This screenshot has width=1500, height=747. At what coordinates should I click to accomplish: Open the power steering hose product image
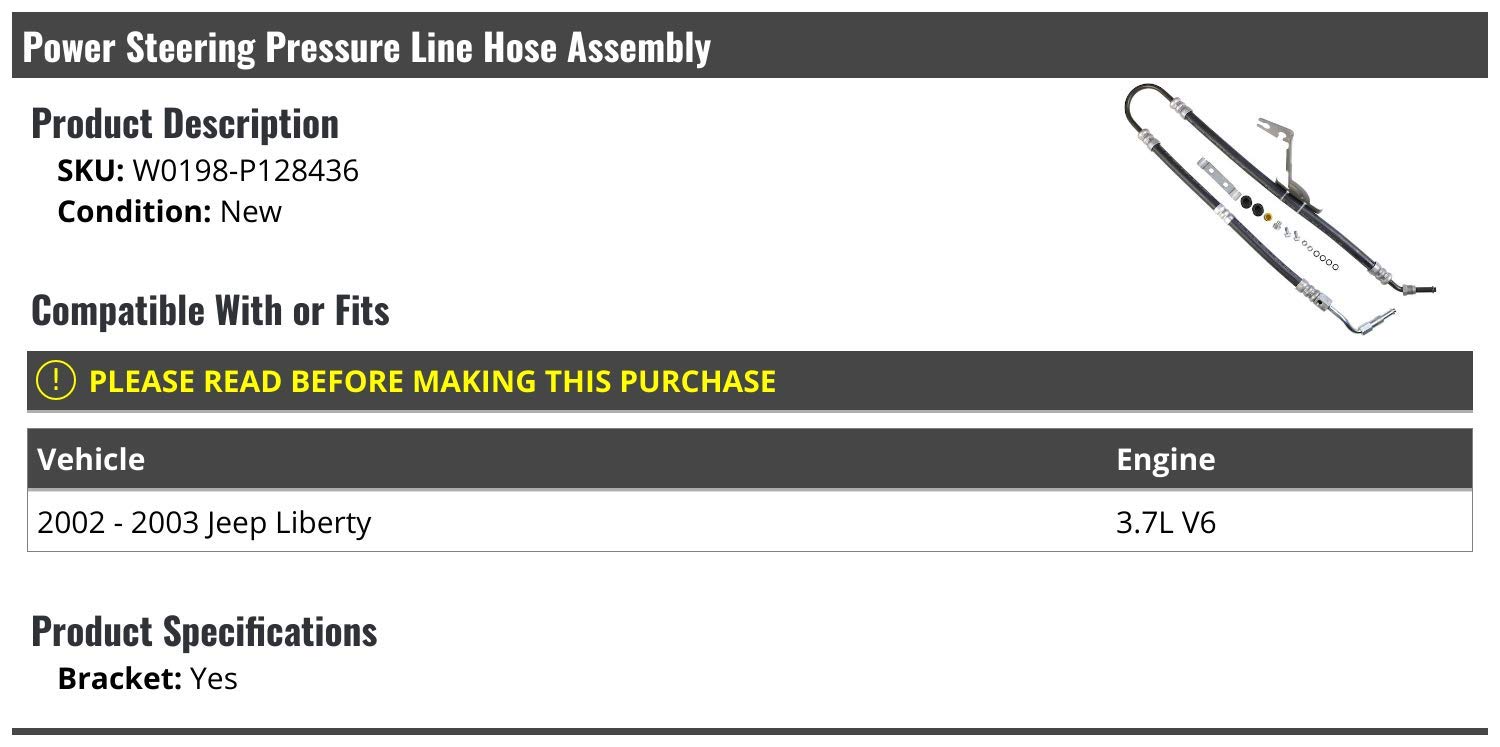[x=1280, y=208]
